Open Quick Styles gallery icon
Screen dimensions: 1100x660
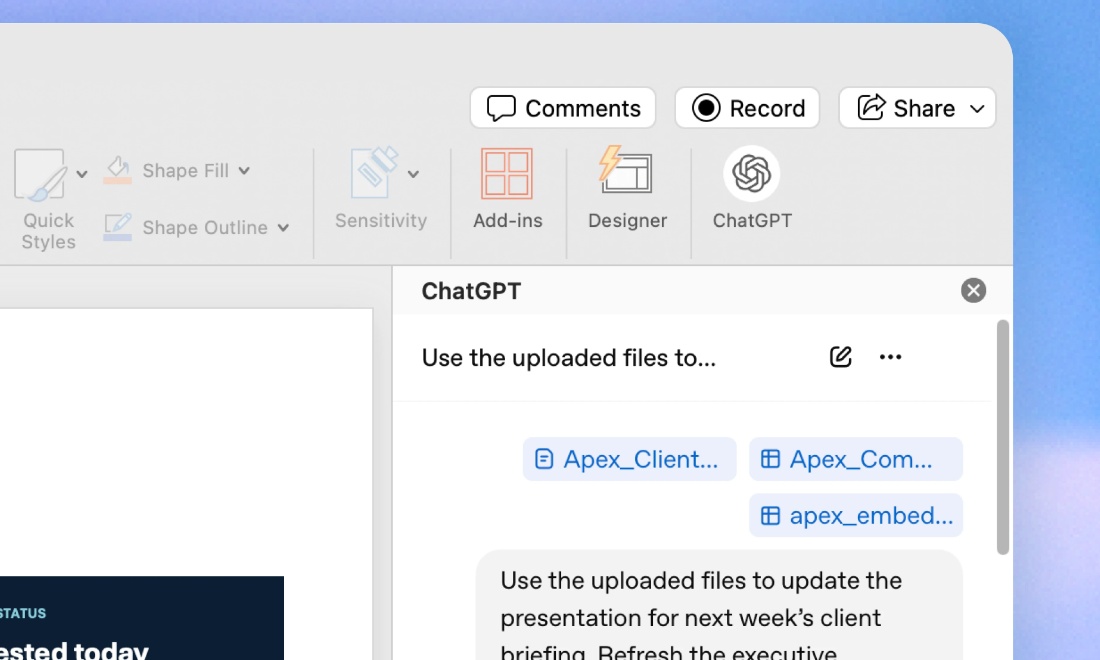pos(39,174)
